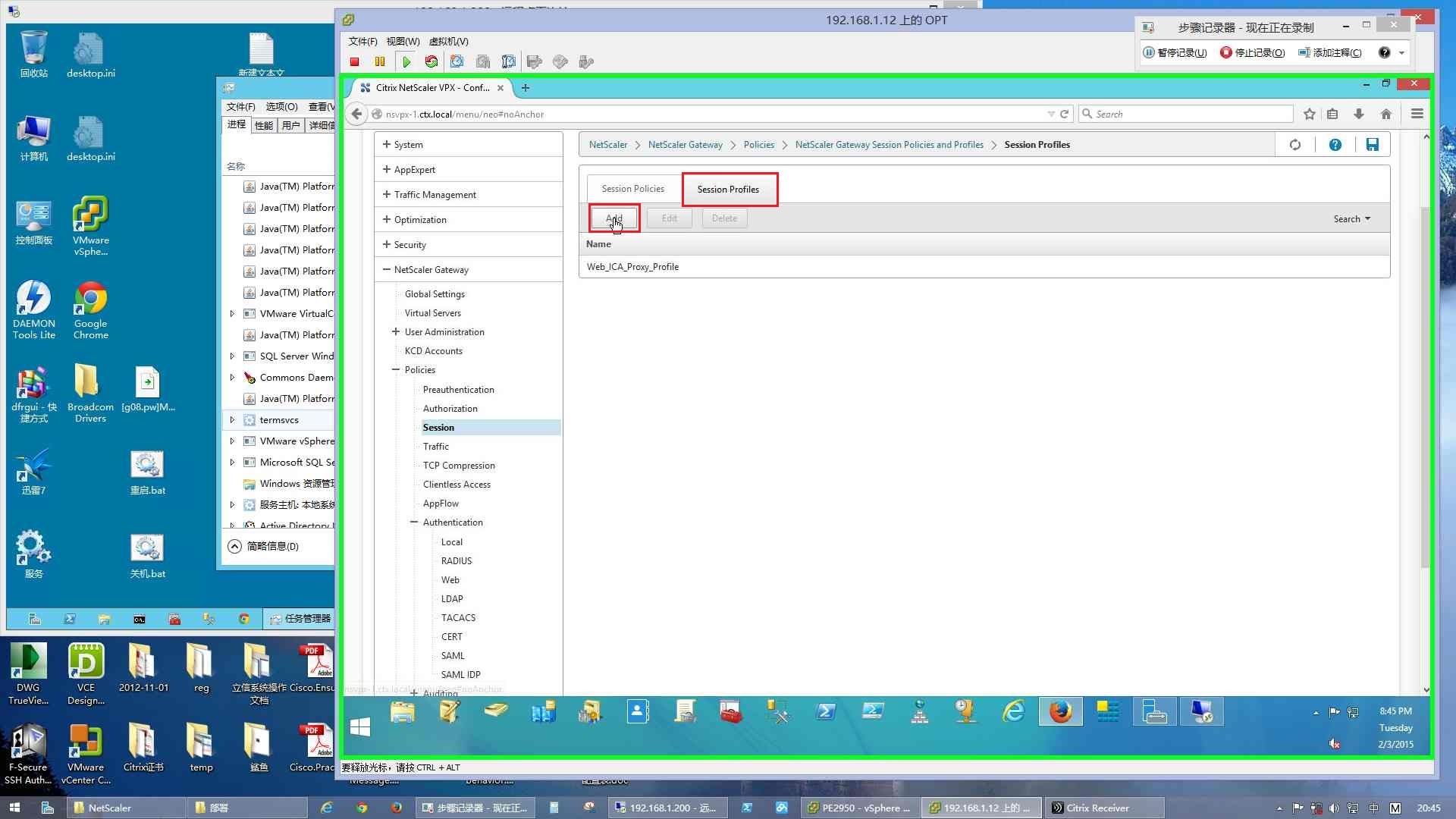Click the Add button in Session Profiles
This screenshot has height=819, width=1456.
click(x=614, y=218)
